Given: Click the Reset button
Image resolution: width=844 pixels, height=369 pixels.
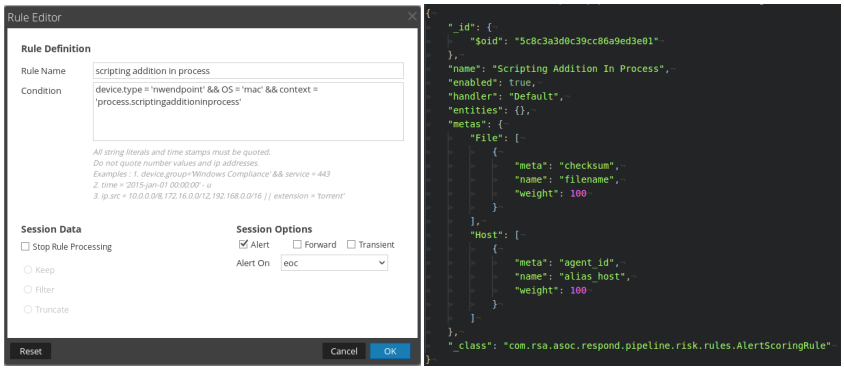Looking at the screenshot, I should tap(31, 351).
